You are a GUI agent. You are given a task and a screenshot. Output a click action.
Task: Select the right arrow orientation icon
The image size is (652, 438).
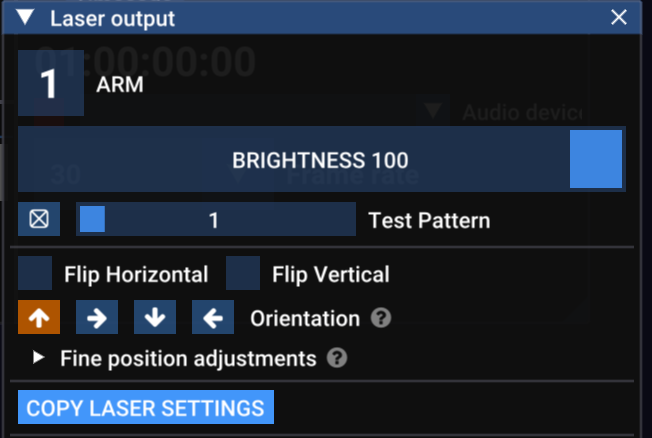pyautogui.click(x=97, y=318)
